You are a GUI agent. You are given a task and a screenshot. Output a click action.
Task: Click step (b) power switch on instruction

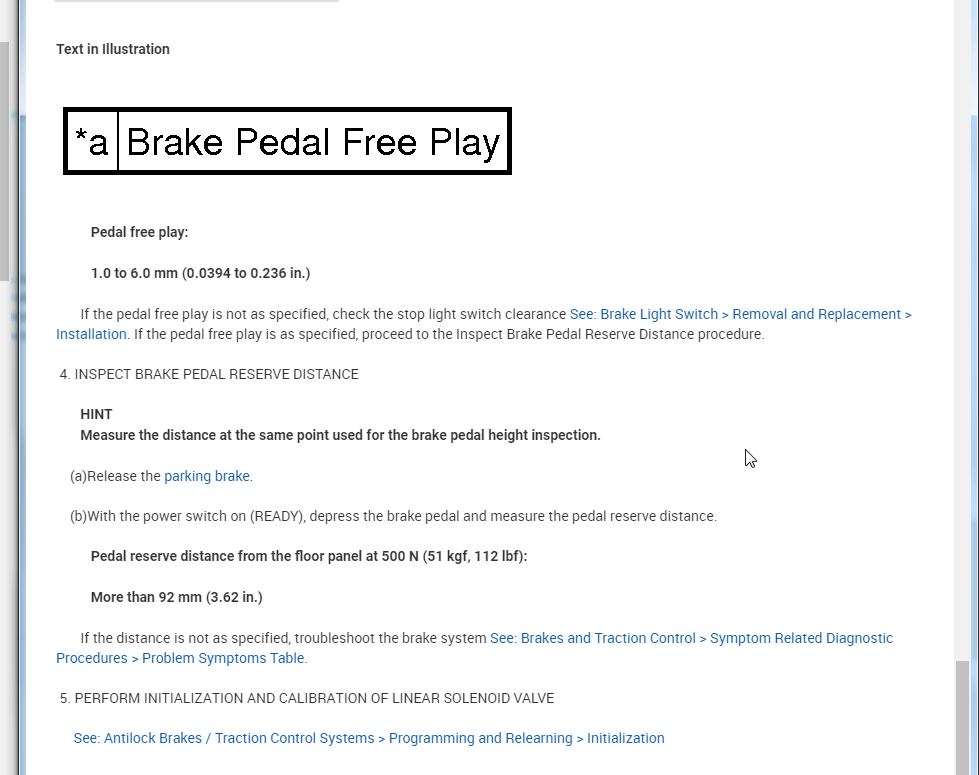pos(400,516)
